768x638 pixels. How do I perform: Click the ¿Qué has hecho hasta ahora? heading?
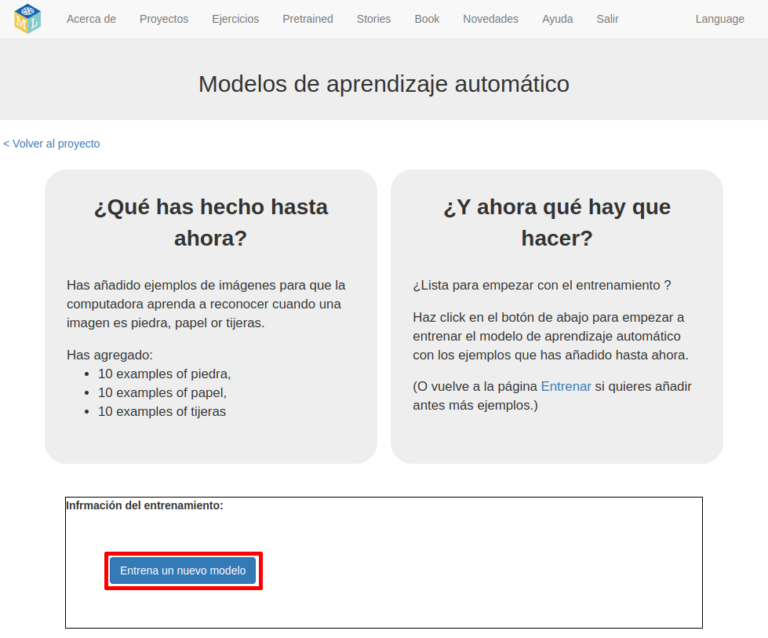point(211,222)
